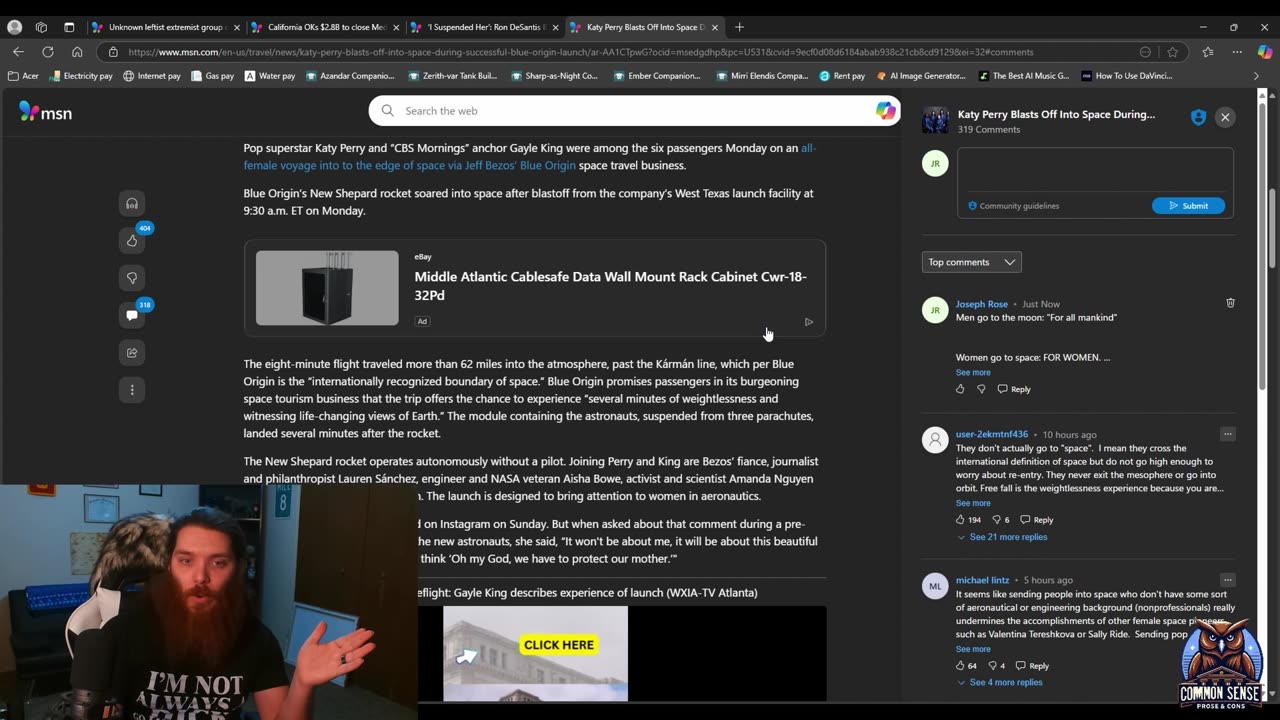Reload the page
Image resolution: width=1280 pixels, height=720 pixels.
(48, 52)
